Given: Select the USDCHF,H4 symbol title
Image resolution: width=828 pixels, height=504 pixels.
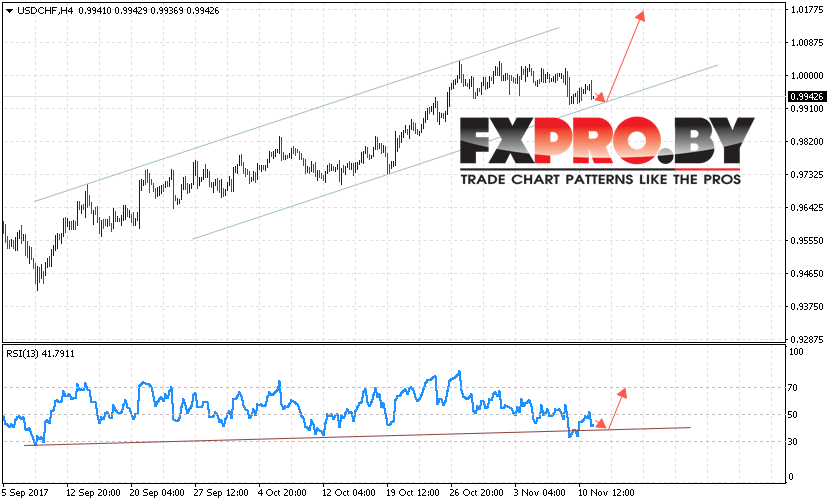Looking at the screenshot, I should [x=45, y=11].
